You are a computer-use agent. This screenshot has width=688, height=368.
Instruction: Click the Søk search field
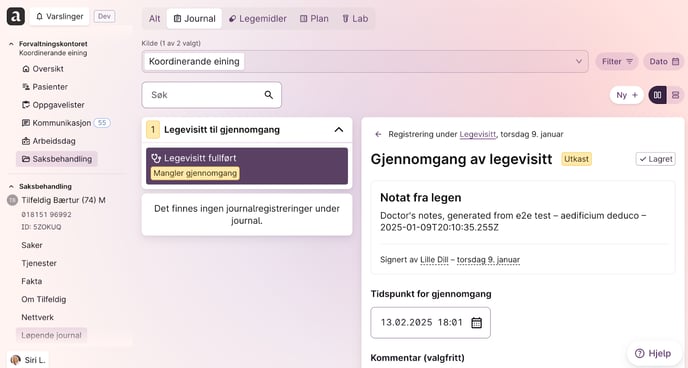[x=211, y=95]
